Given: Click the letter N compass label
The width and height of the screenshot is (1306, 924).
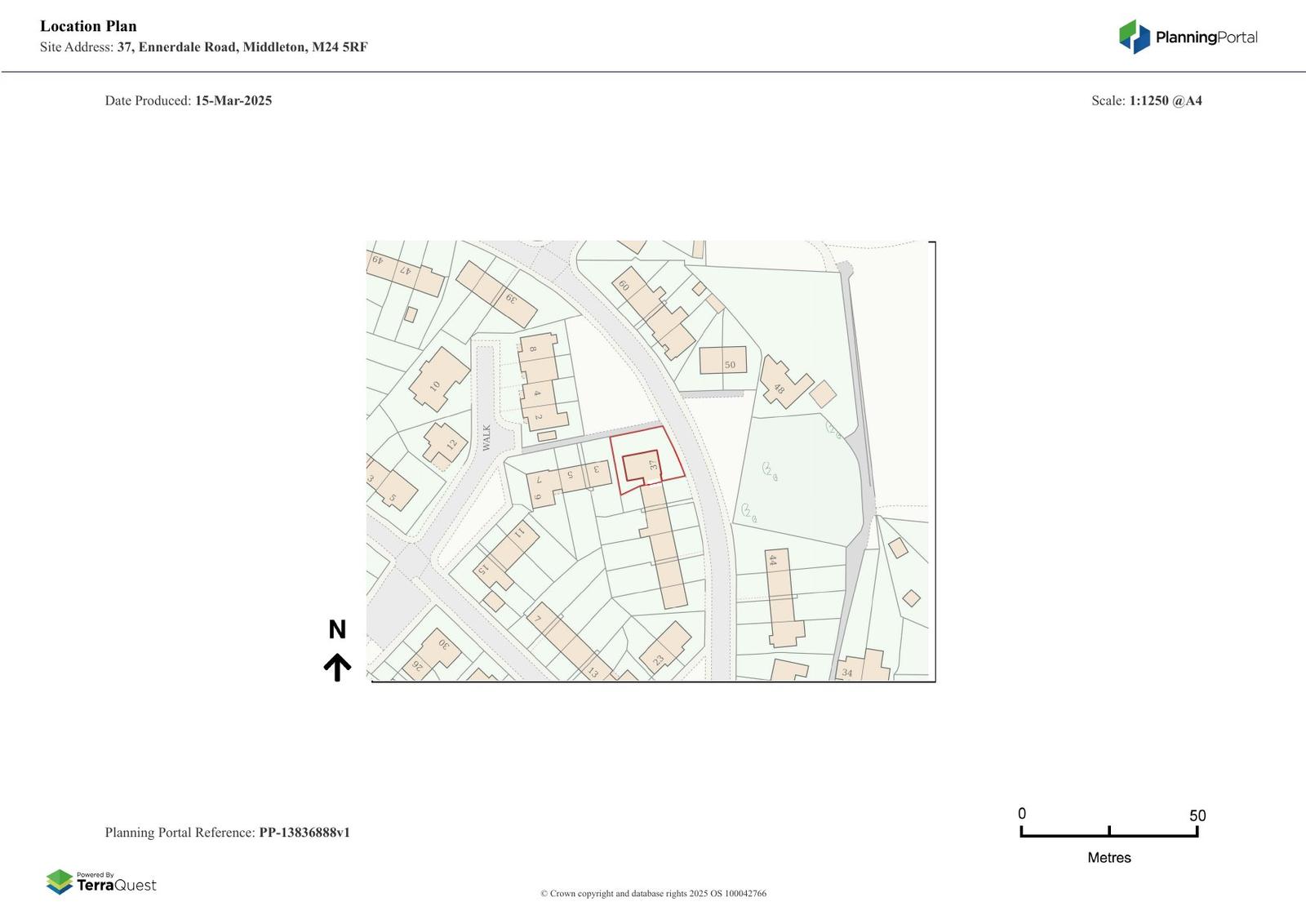Looking at the screenshot, I should click(x=337, y=629).
